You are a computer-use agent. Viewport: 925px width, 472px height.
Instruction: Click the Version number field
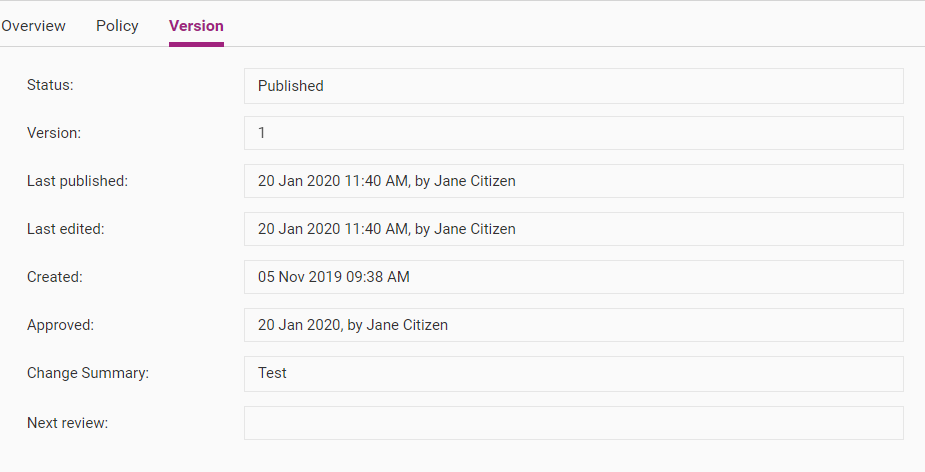(573, 133)
